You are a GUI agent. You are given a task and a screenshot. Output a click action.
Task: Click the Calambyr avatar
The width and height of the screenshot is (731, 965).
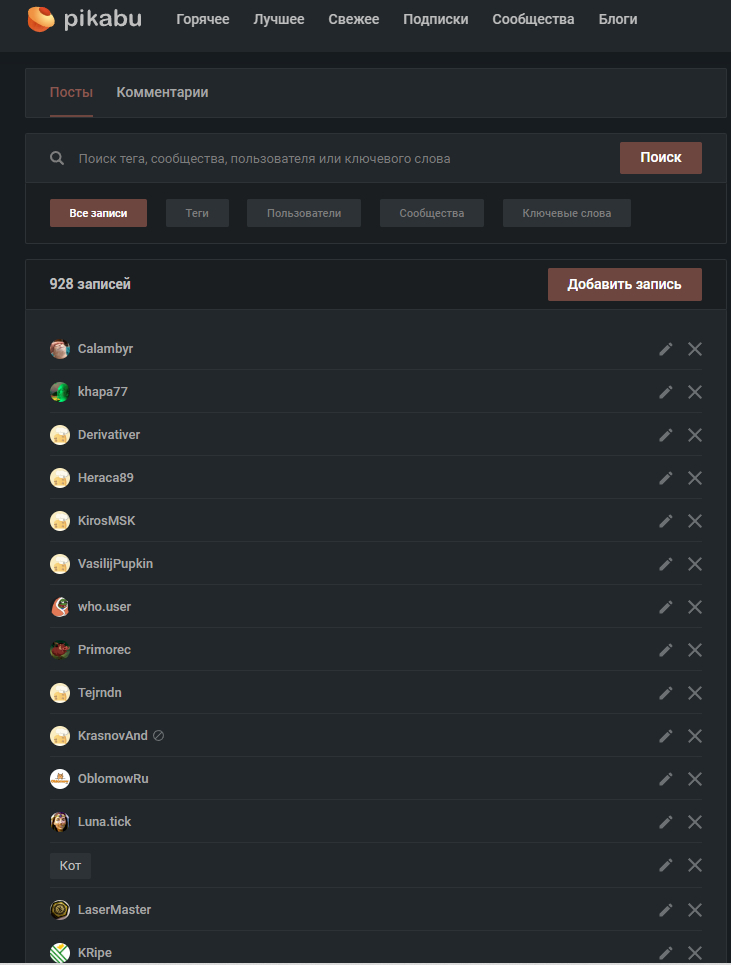coord(60,349)
